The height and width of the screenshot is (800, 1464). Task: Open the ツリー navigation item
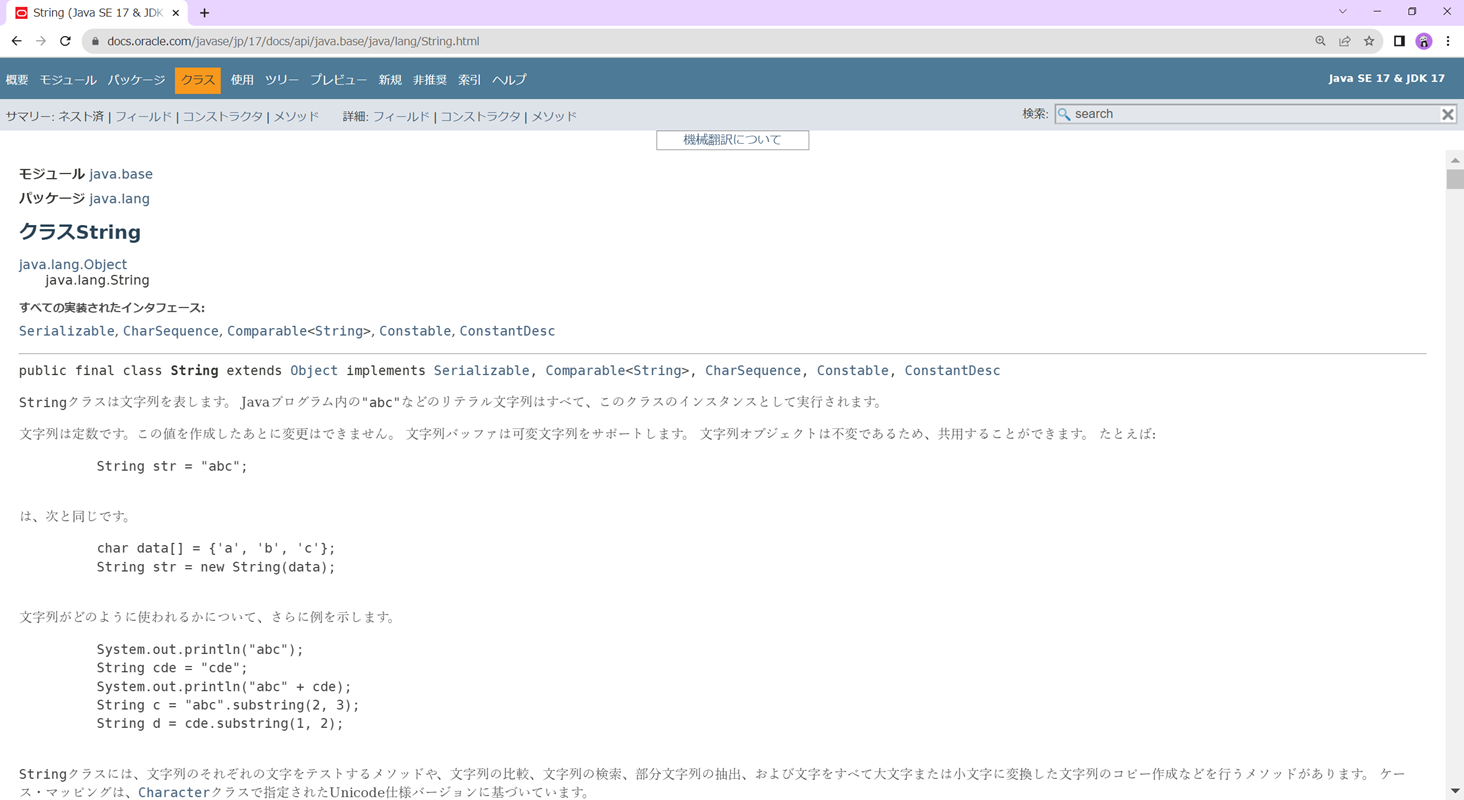(281, 79)
